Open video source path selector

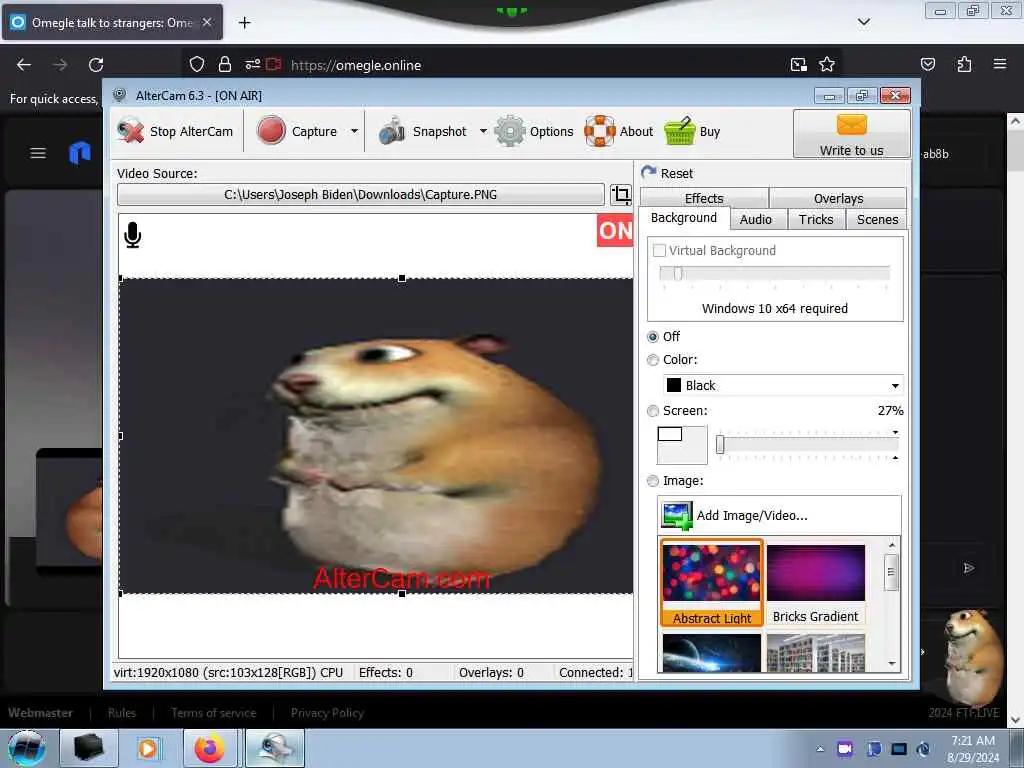tap(360, 195)
